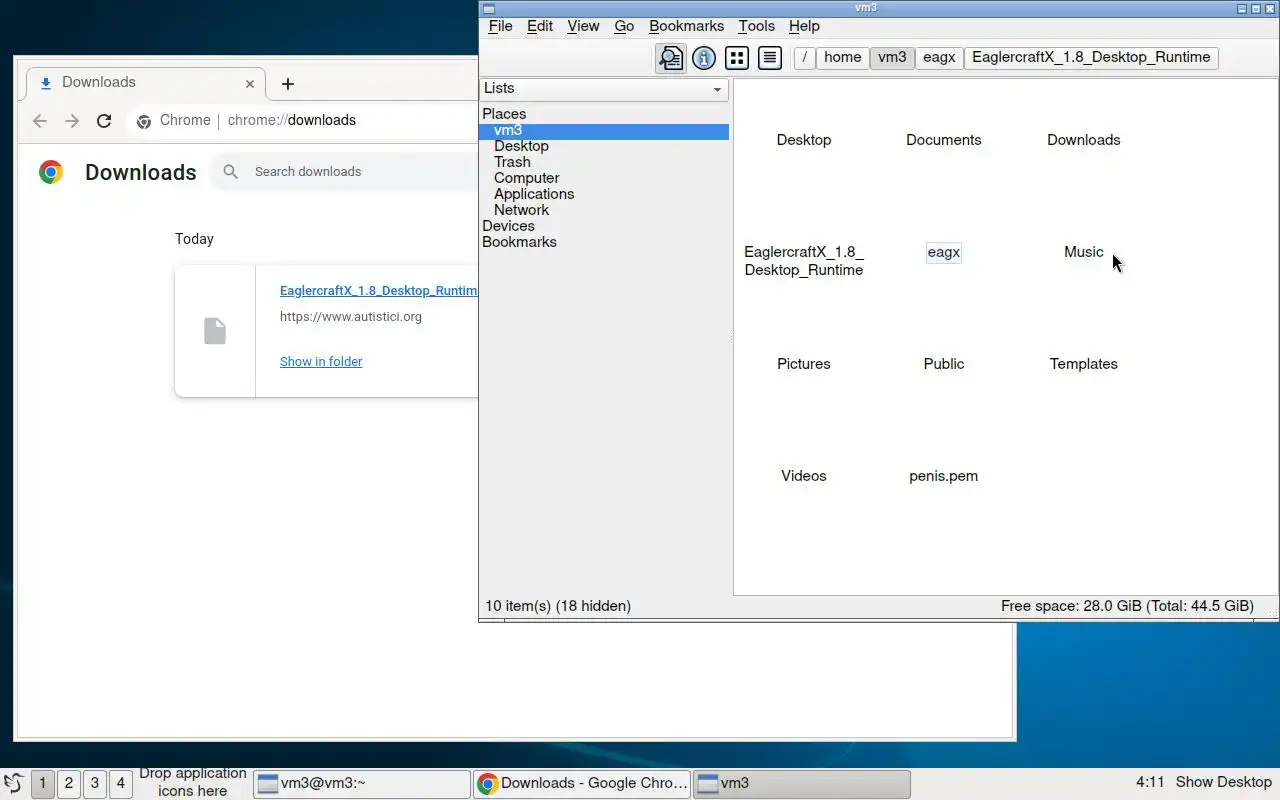Close the Chrome Downloads tab
Screen dimensions: 1280x800
point(250,84)
